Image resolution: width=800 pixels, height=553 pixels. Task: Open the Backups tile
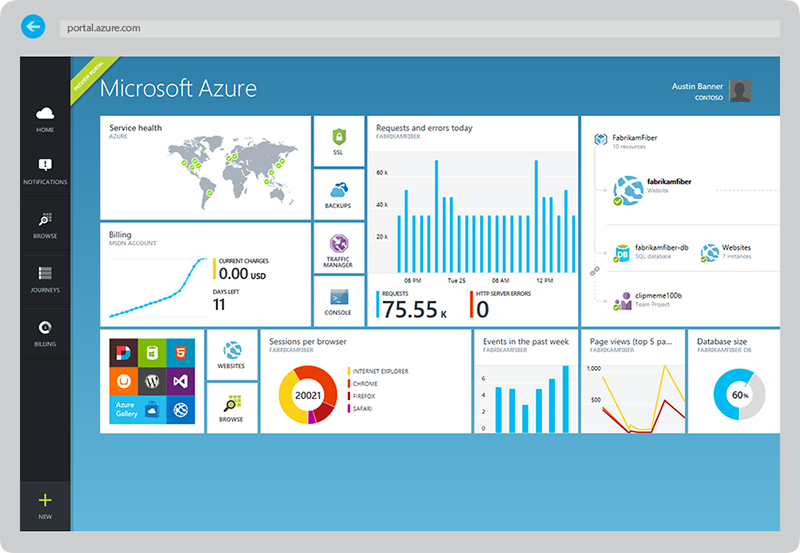338,194
